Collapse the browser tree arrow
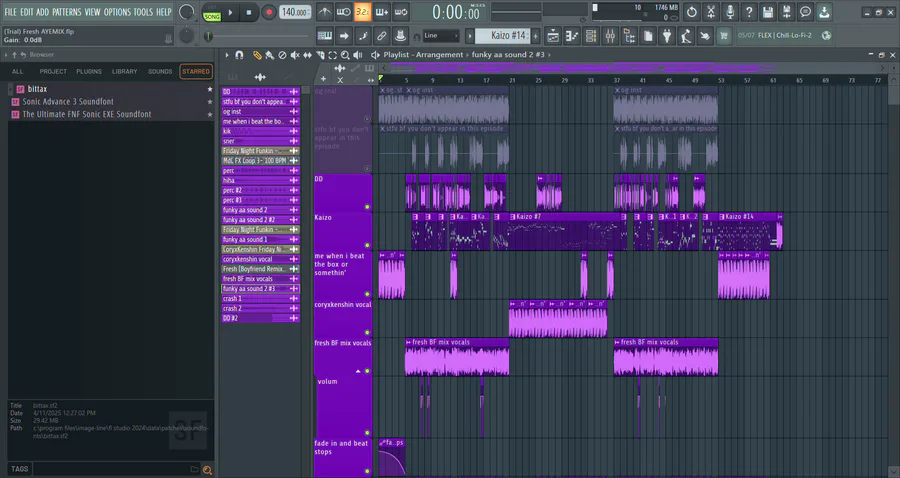 pos(6,55)
